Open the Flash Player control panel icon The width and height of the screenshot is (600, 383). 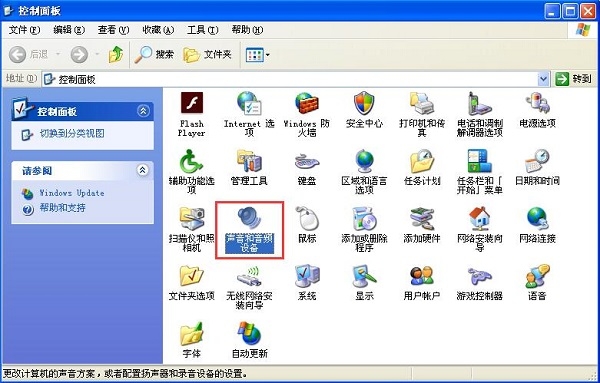coord(192,103)
